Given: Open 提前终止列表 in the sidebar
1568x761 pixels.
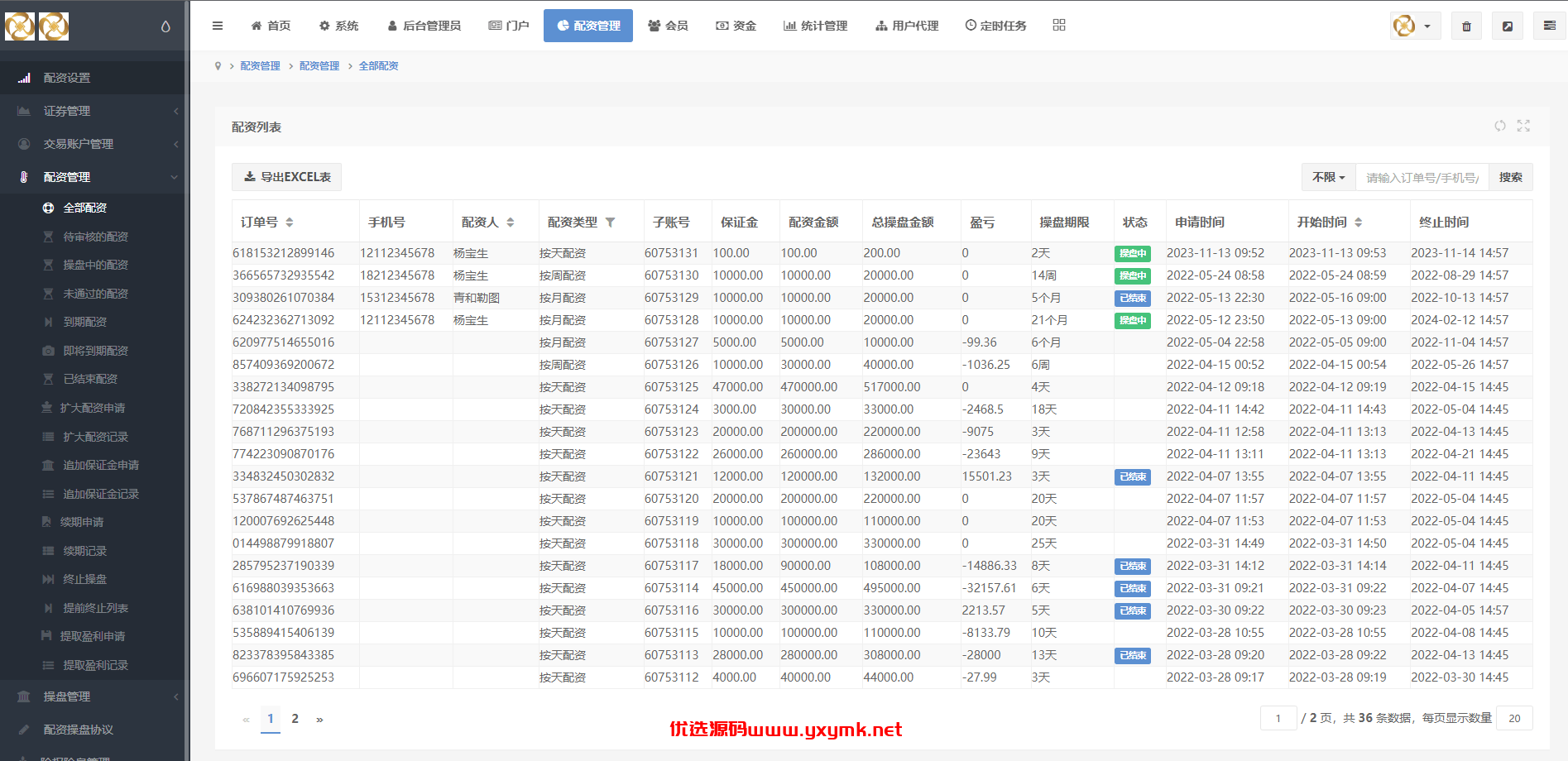Looking at the screenshot, I should click(x=96, y=608).
